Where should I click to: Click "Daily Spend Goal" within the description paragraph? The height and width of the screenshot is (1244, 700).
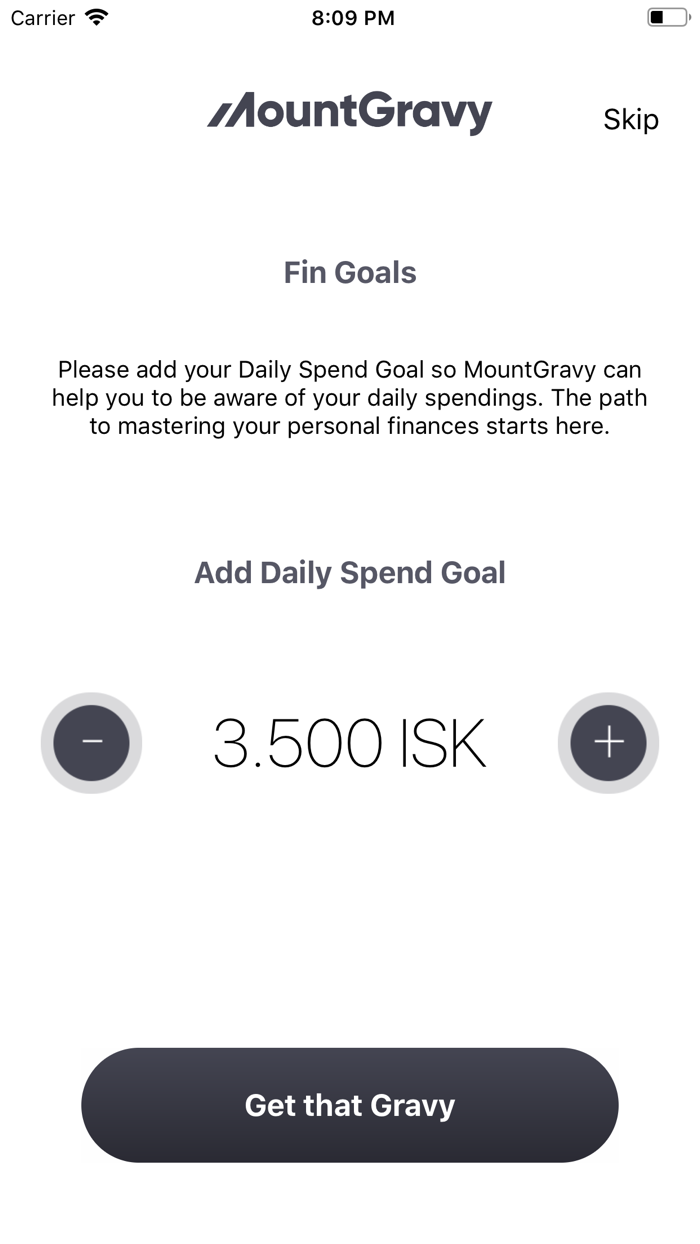332,370
